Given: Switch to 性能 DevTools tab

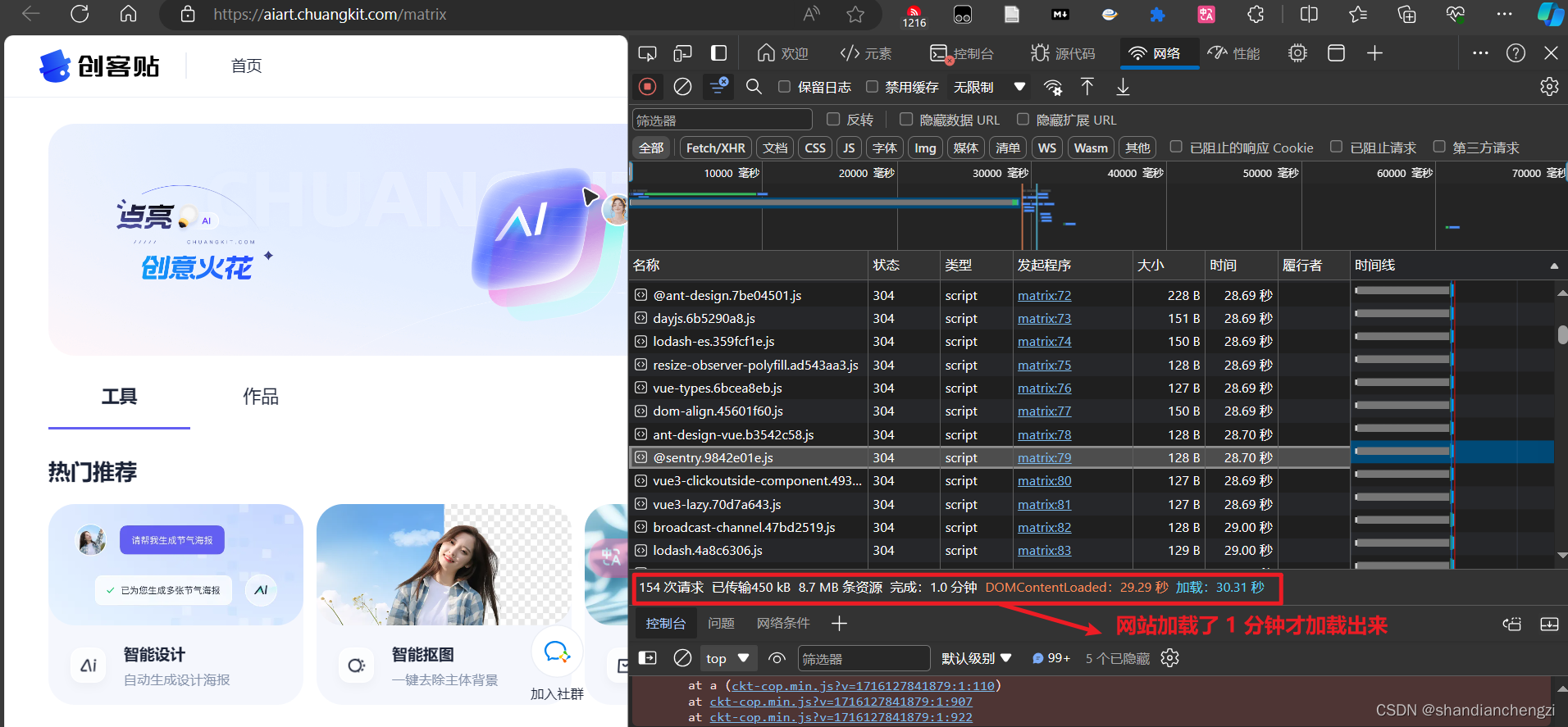Looking at the screenshot, I should pos(1233,53).
